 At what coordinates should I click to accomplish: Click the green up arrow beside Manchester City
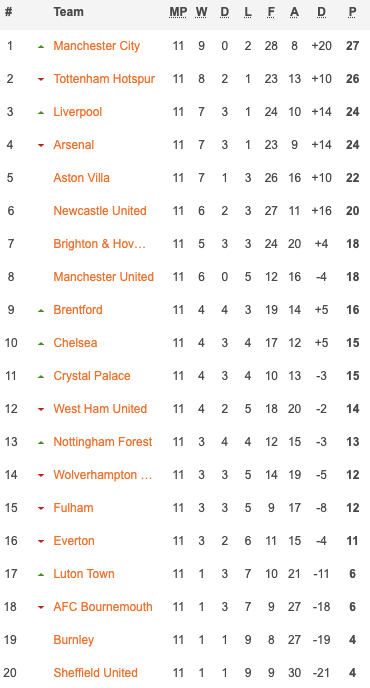pyautogui.click(x=41, y=47)
